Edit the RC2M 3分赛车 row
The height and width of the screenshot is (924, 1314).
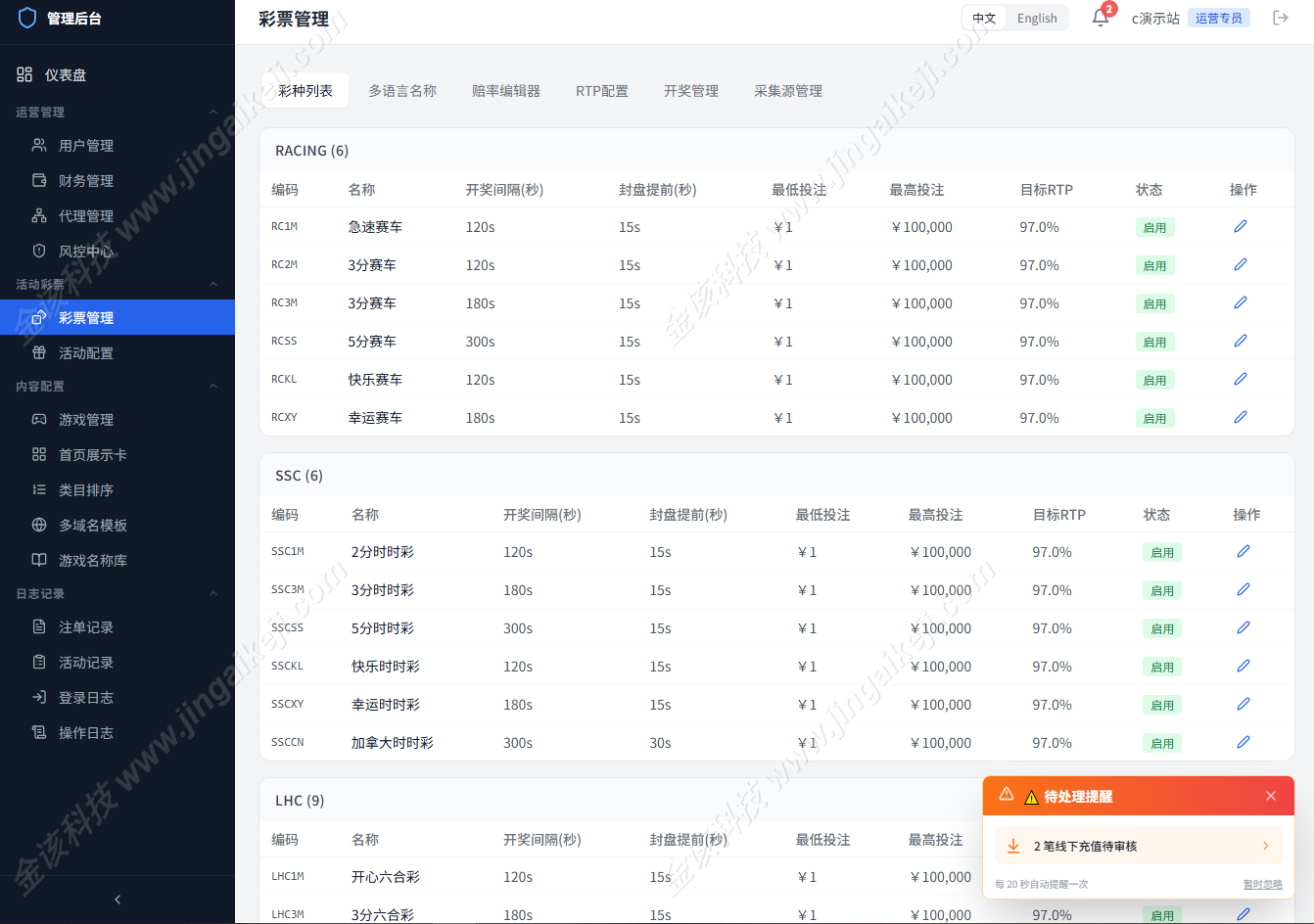tap(1241, 264)
